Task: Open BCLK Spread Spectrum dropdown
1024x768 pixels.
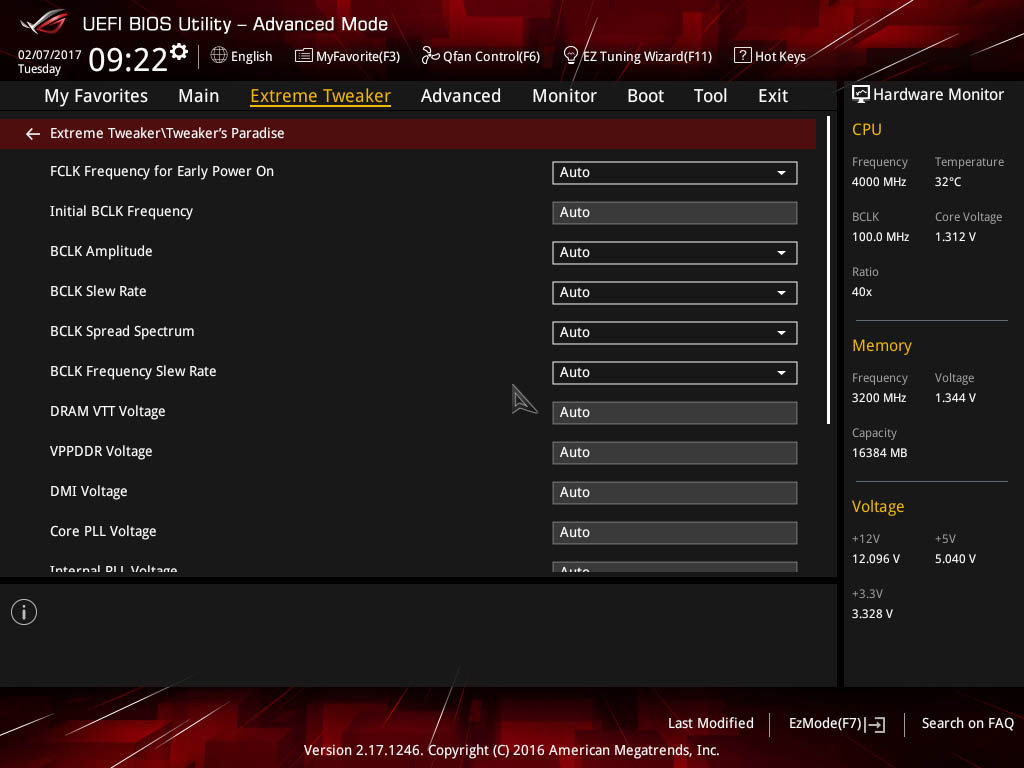Action: pyautogui.click(x=675, y=332)
